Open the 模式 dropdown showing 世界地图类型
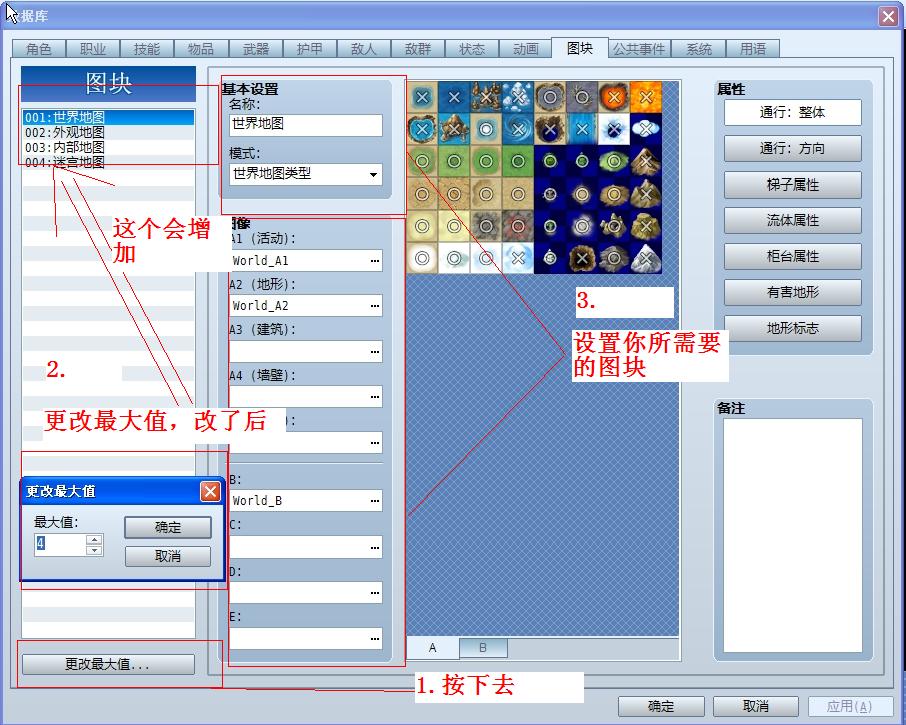Viewport: 906px width, 725px height. (306, 174)
